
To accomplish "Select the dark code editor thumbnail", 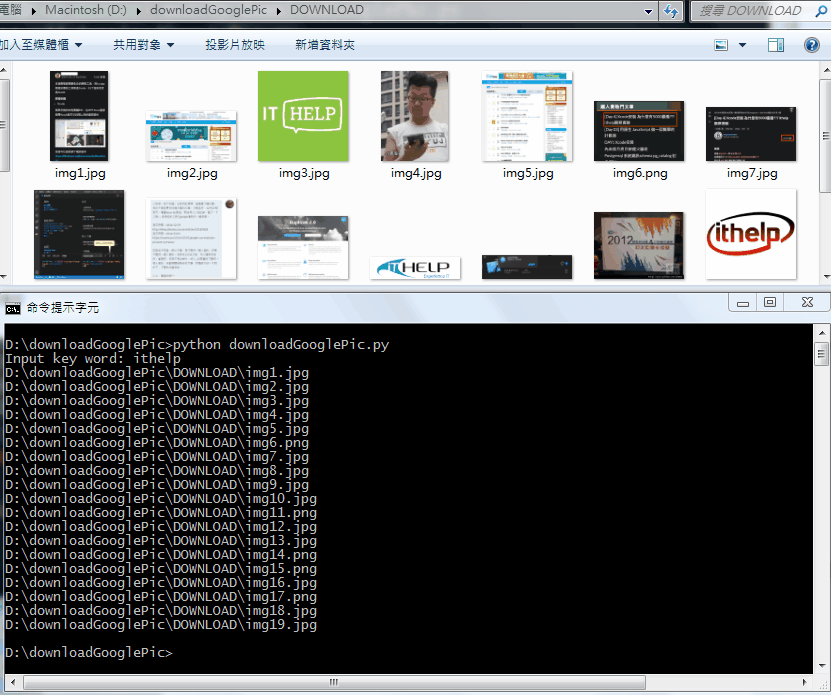I will click(x=79, y=234).
